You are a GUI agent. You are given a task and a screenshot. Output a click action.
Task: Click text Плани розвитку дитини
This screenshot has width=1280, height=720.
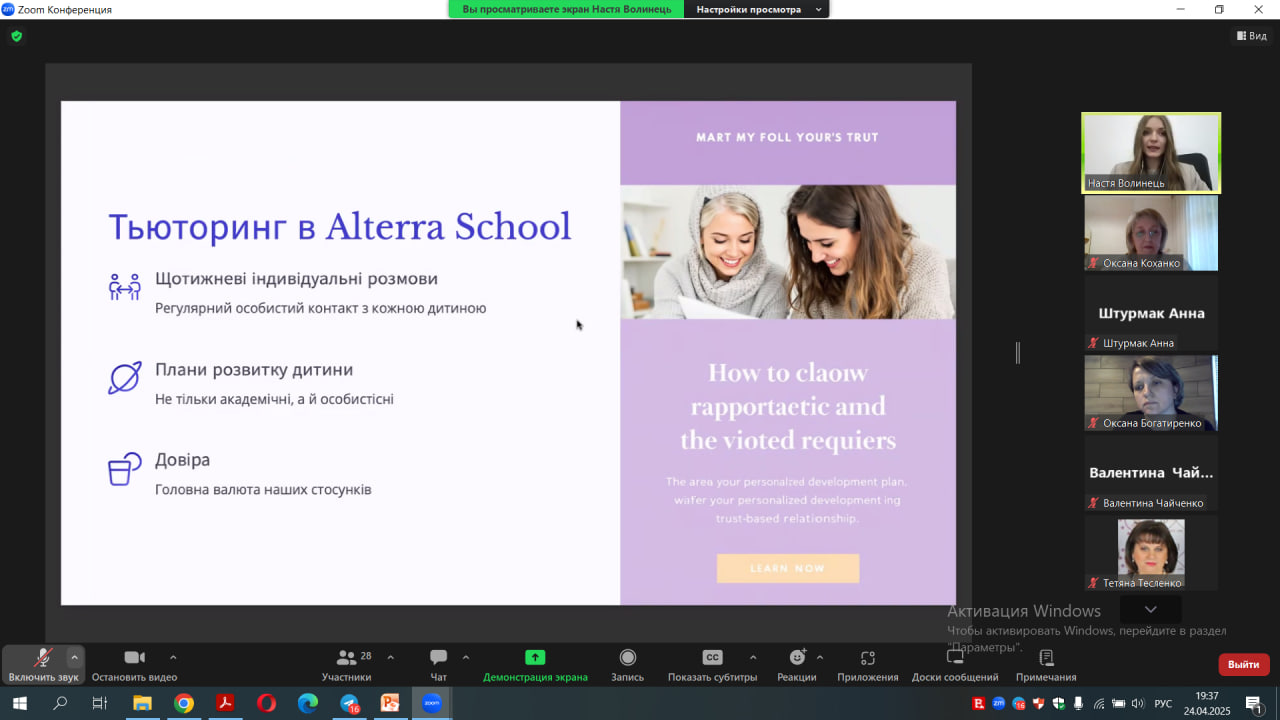[x=254, y=369]
